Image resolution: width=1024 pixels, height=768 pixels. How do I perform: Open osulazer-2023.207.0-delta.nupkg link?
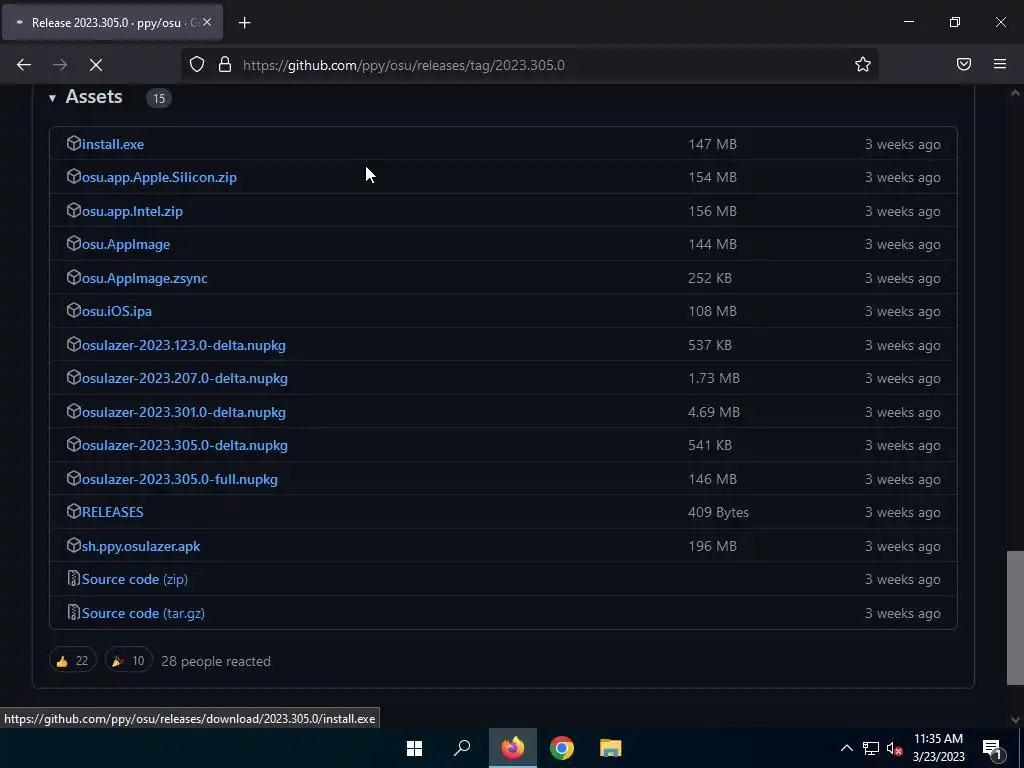[184, 379]
